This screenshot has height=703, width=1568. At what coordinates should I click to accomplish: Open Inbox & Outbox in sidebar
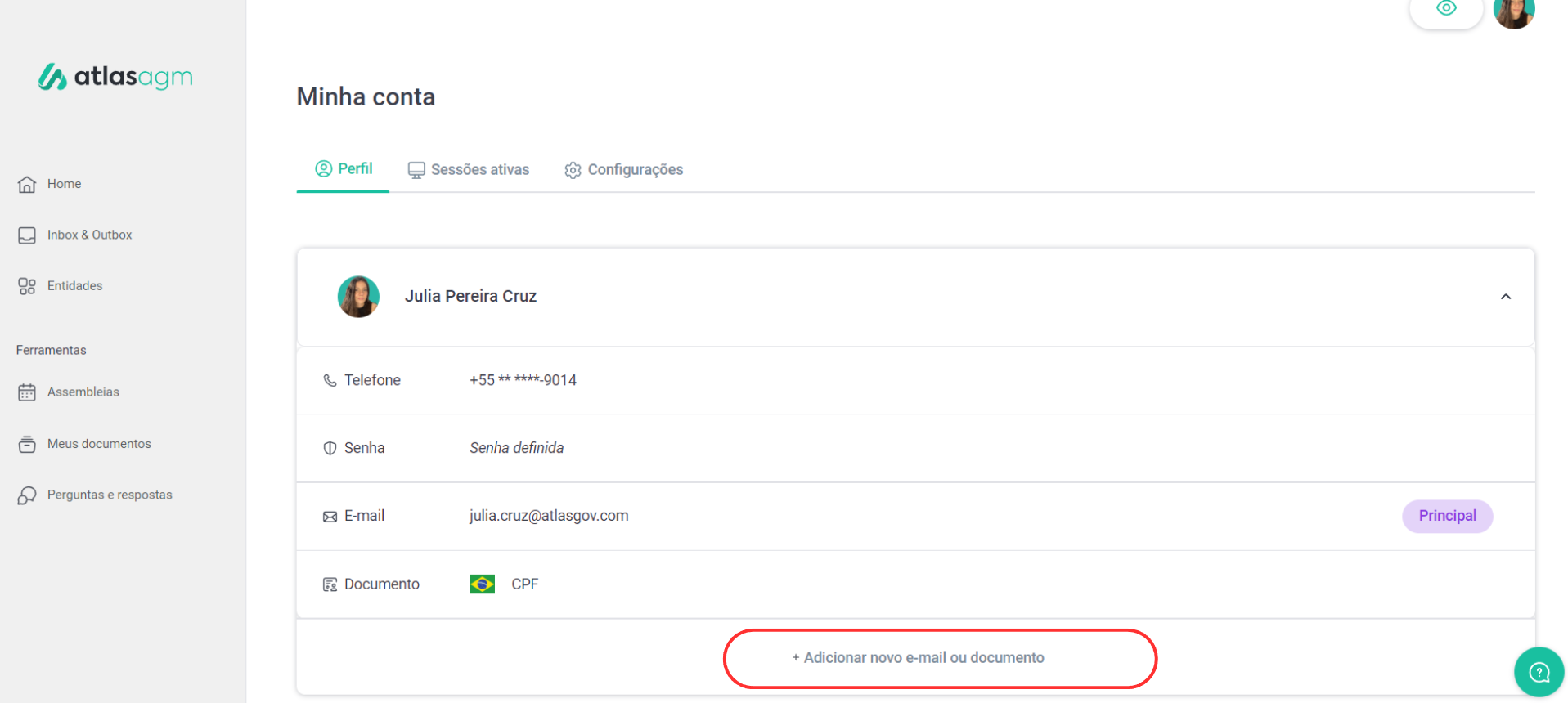[88, 235]
